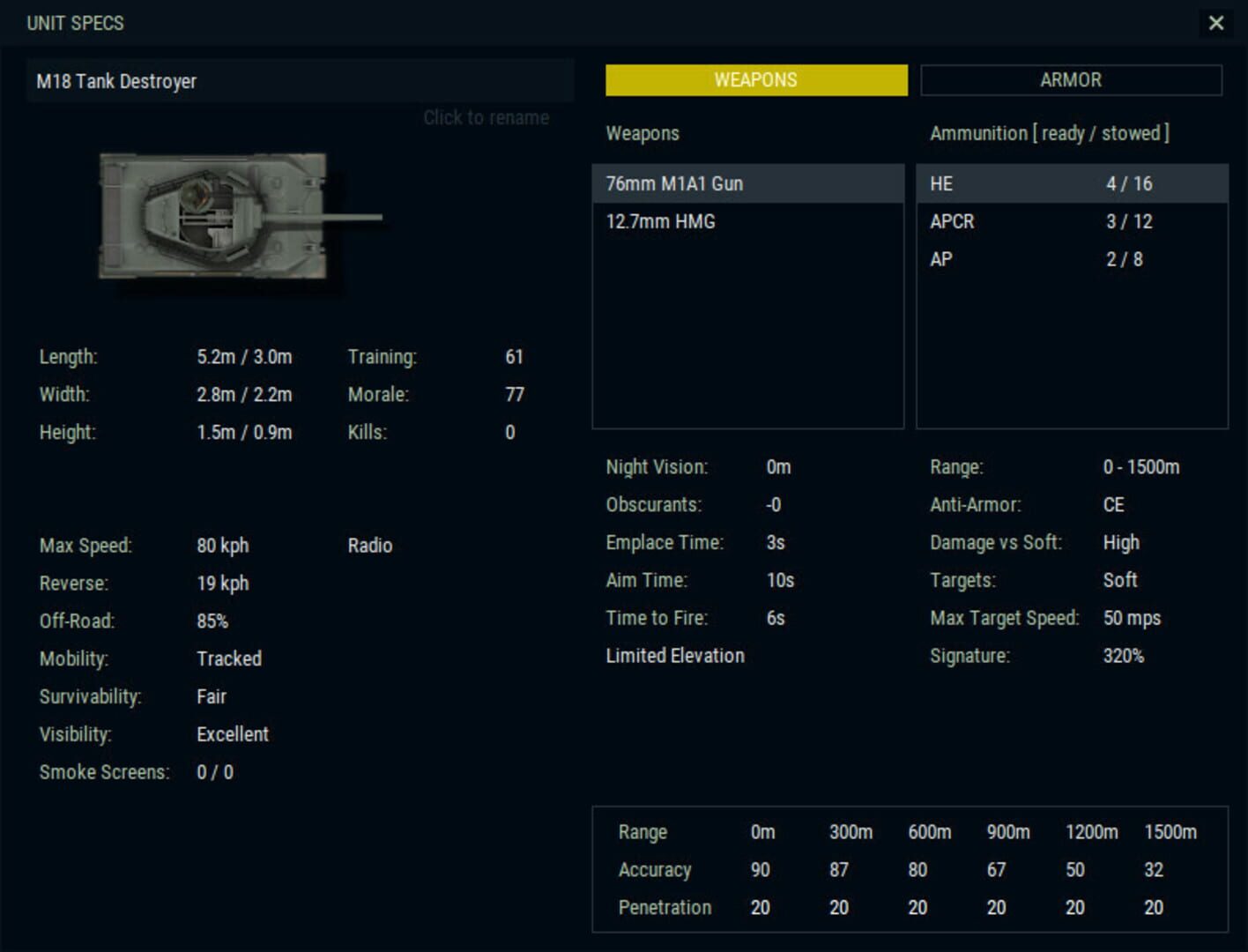Close the UNIT SPECS window
1248x952 pixels.
point(1218,24)
